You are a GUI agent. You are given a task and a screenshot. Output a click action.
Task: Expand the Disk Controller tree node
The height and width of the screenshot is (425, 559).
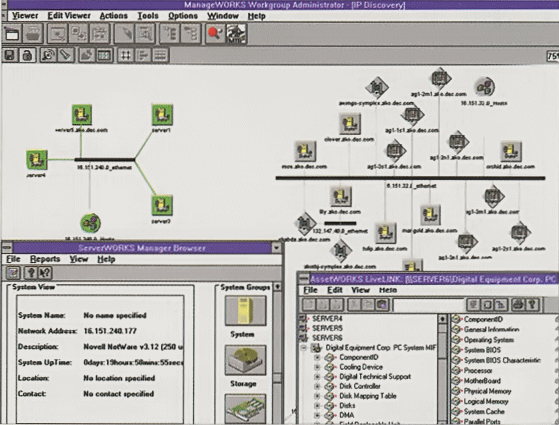[317, 386]
